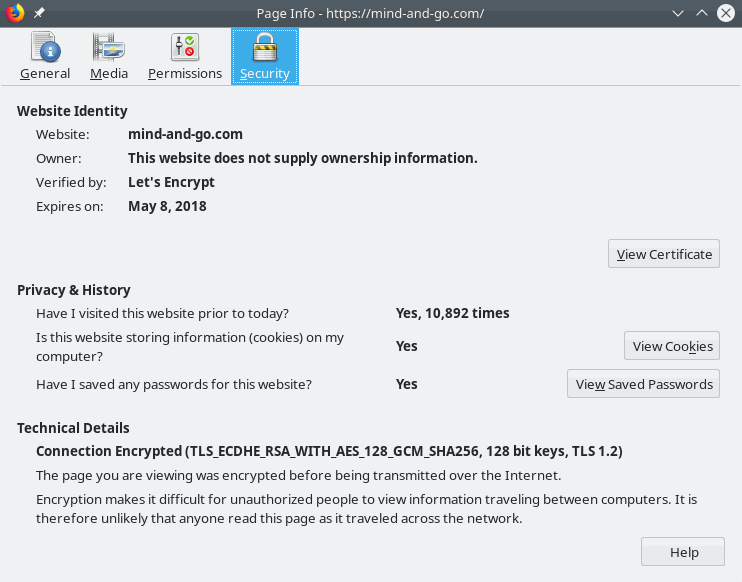Maximize window with the up chevron
Image resolution: width=742 pixels, height=582 pixels.
pos(702,13)
